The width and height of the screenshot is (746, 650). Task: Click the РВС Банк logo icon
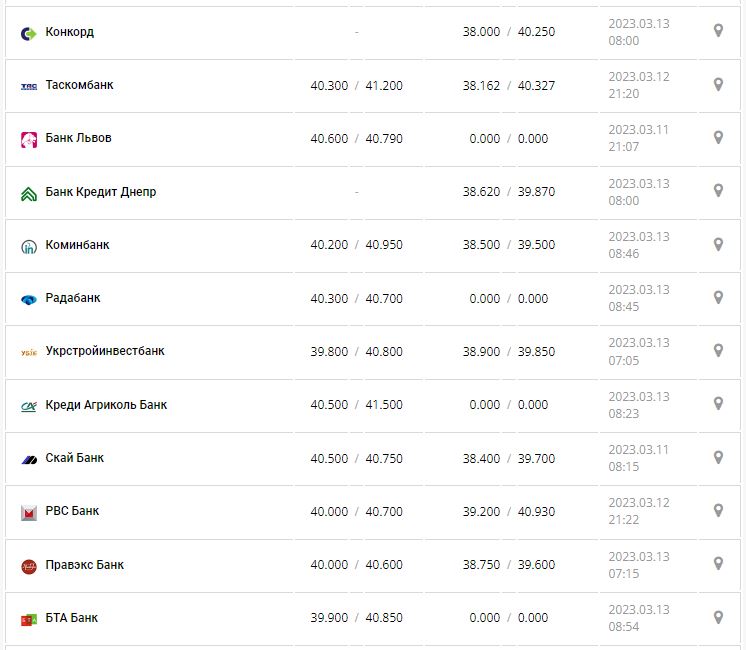point(29,512)
